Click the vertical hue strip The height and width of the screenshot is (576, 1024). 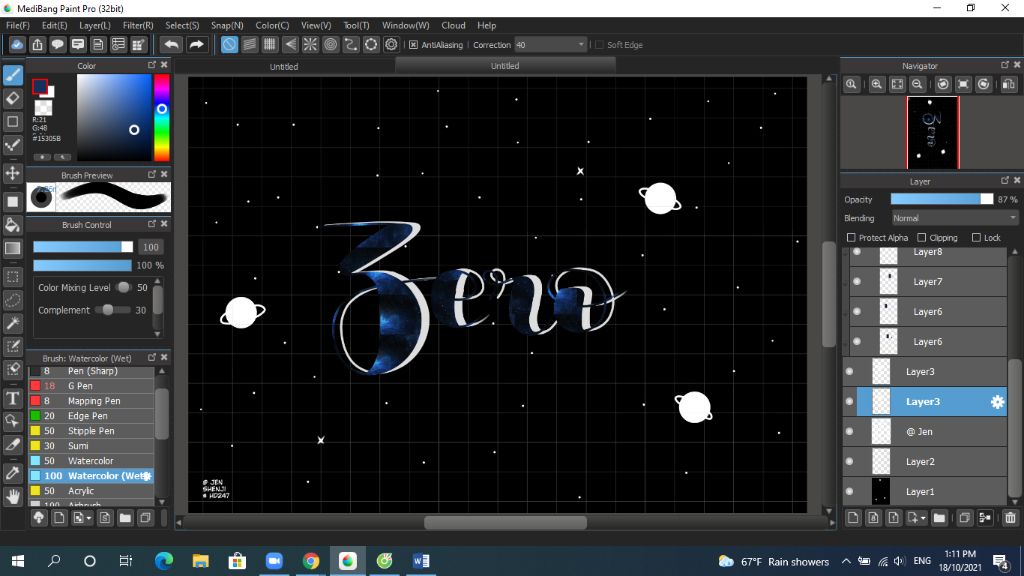point(161,118)
